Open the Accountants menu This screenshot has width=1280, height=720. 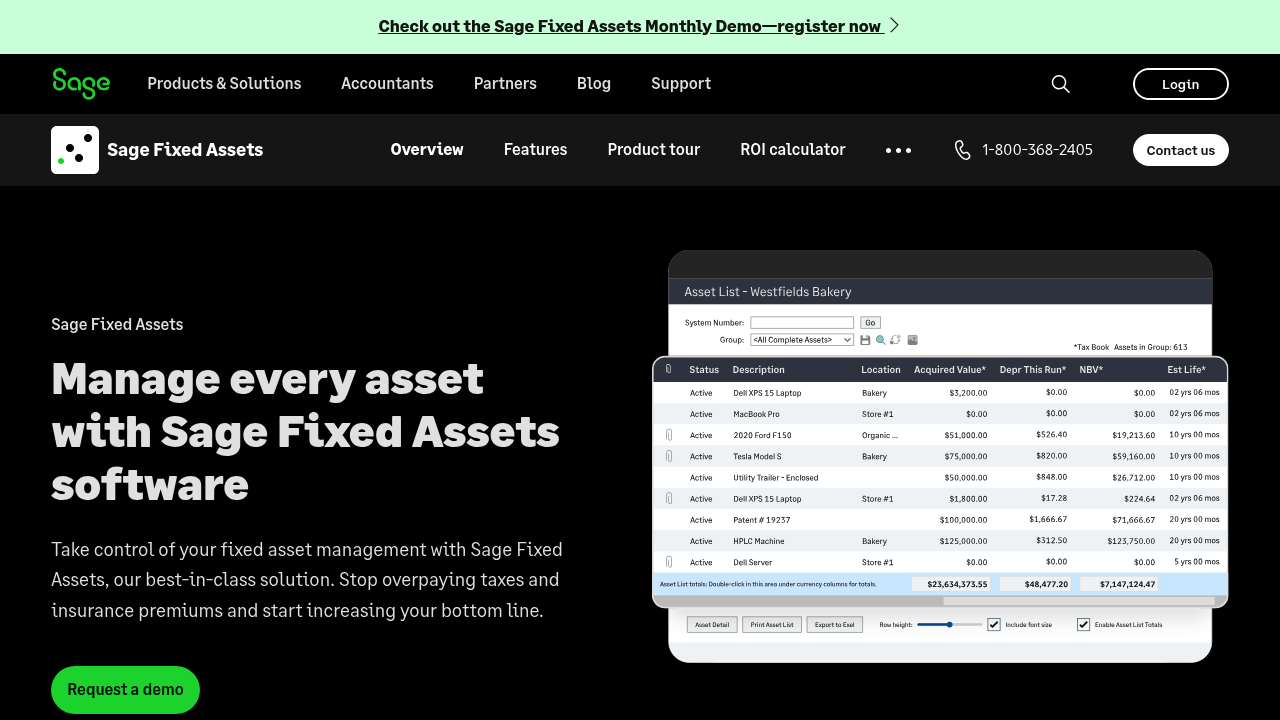(387, 84)
